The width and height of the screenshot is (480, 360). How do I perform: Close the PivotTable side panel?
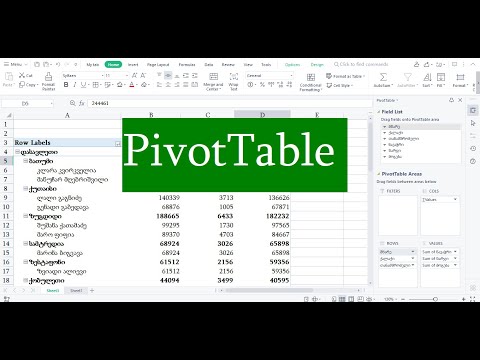click(460, 100)
